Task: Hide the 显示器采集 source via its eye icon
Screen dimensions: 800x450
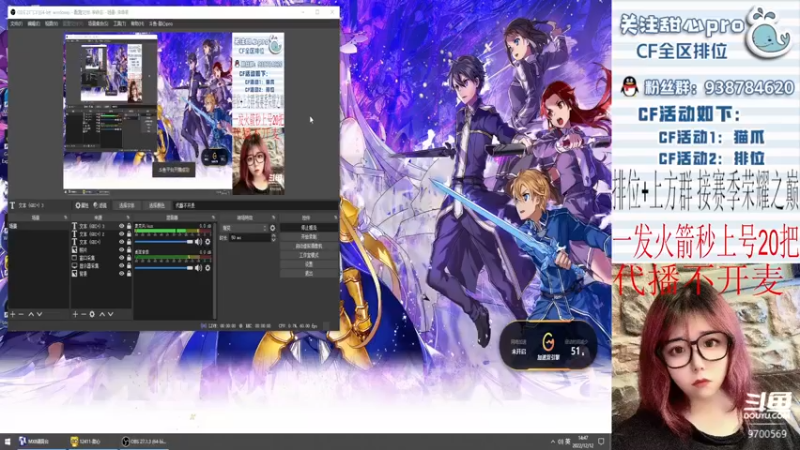Action: 121,266
